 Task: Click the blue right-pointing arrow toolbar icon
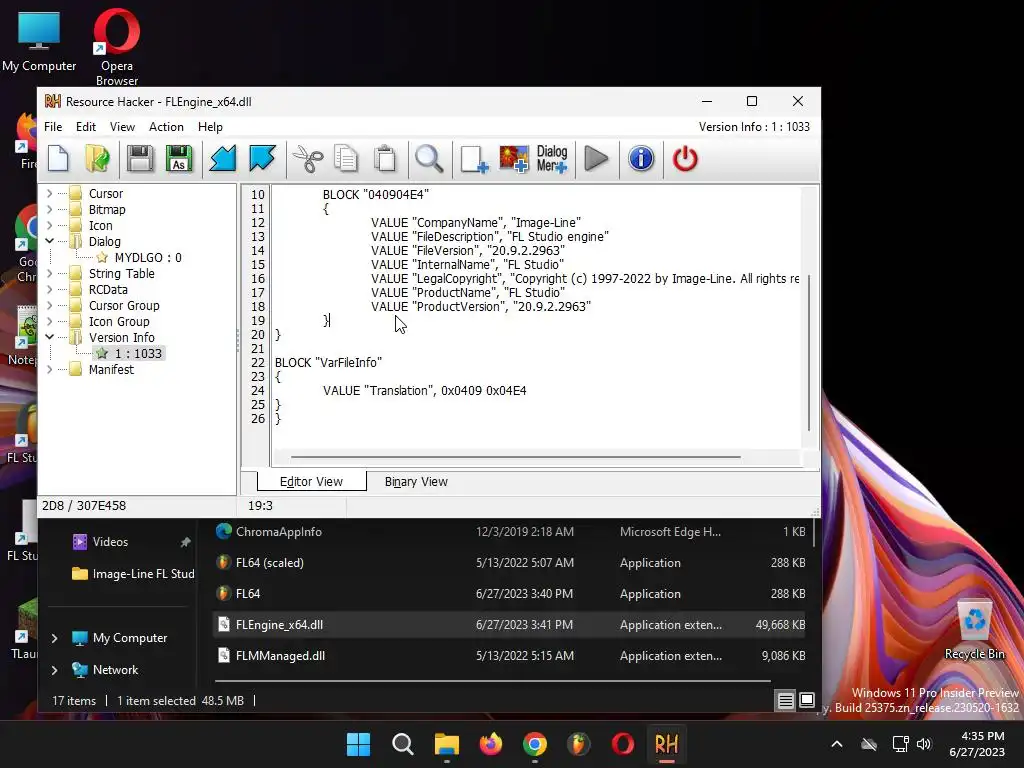click(262, 159)
